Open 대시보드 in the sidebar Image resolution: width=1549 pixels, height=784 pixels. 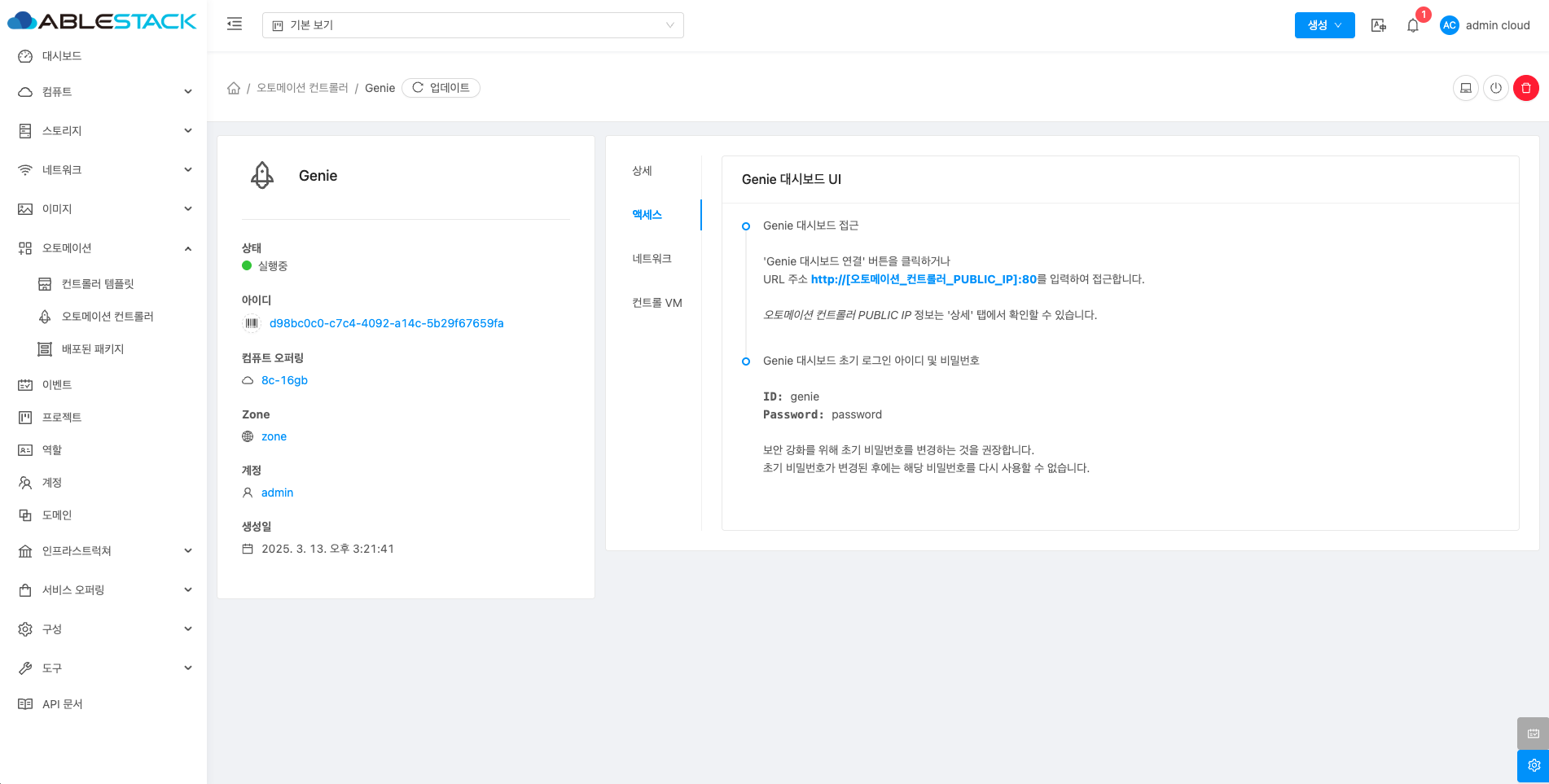coord(103,56)
